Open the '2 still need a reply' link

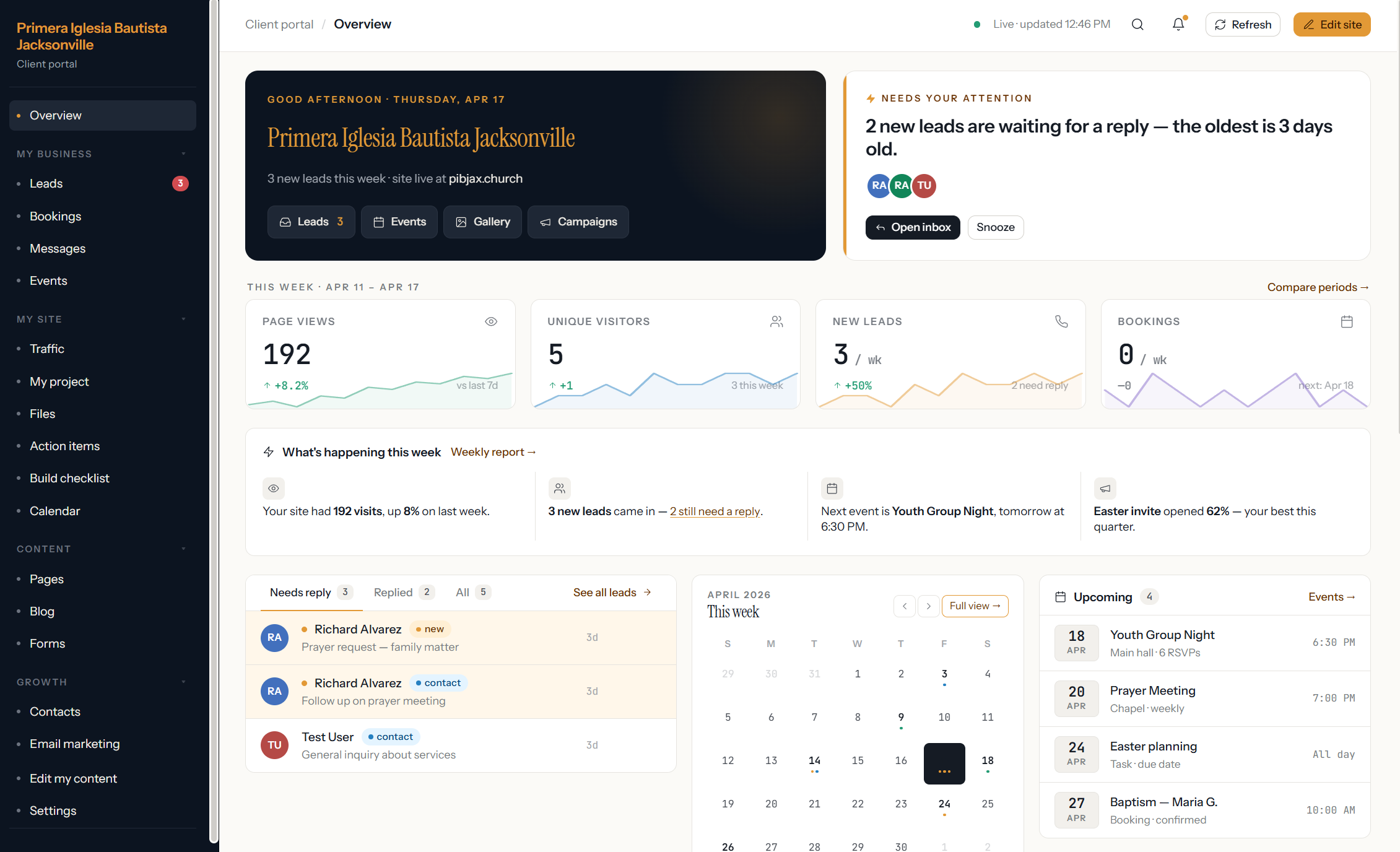pyautogui.click(x=715, y=511)
